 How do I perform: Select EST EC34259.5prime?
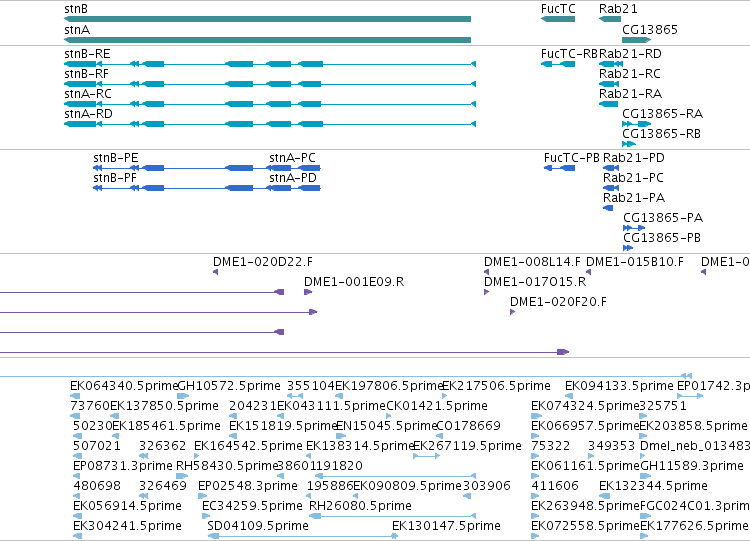(x=206, y=517)
